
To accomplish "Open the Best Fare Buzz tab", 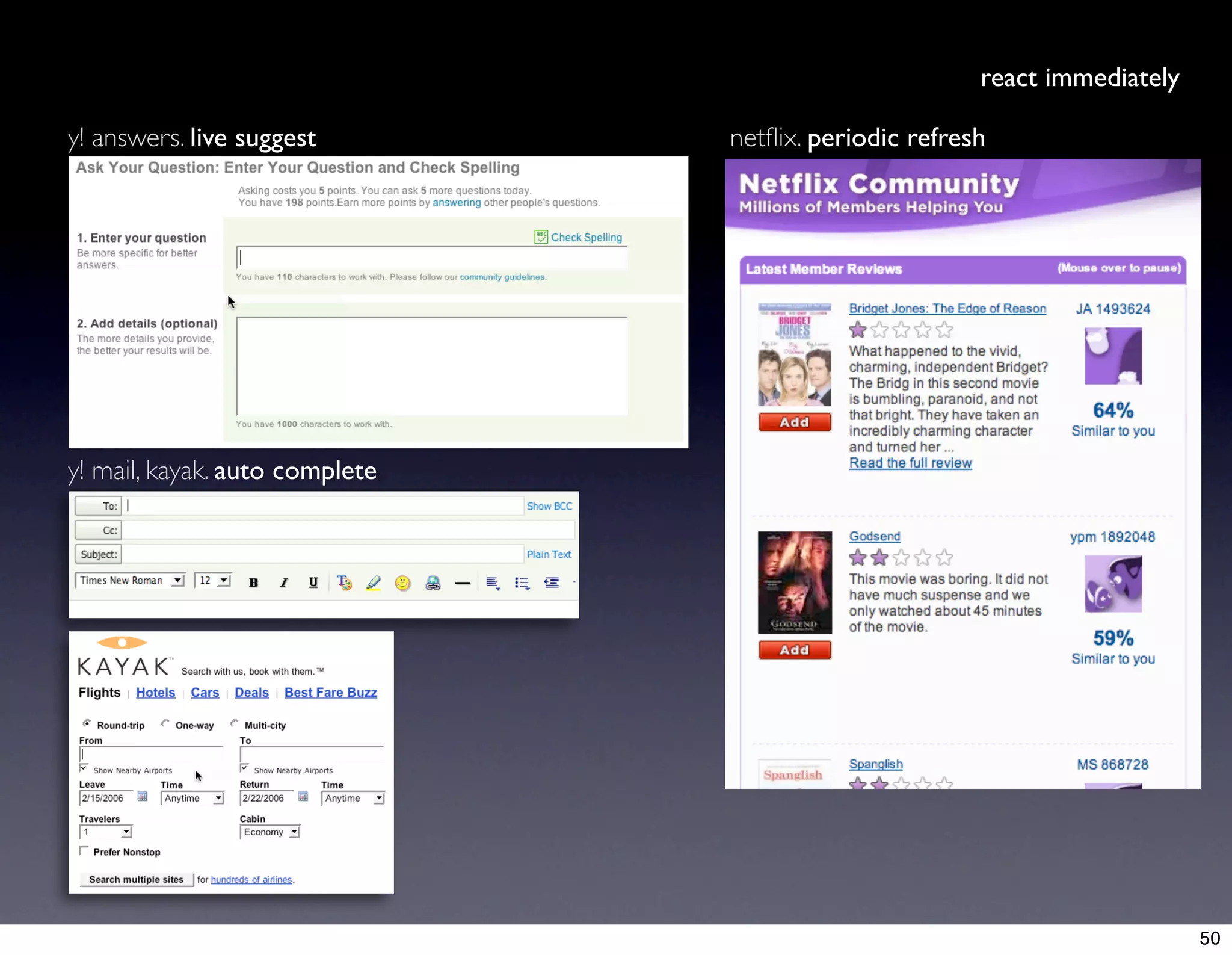I will pyautogui.click(x=331, y=693).
